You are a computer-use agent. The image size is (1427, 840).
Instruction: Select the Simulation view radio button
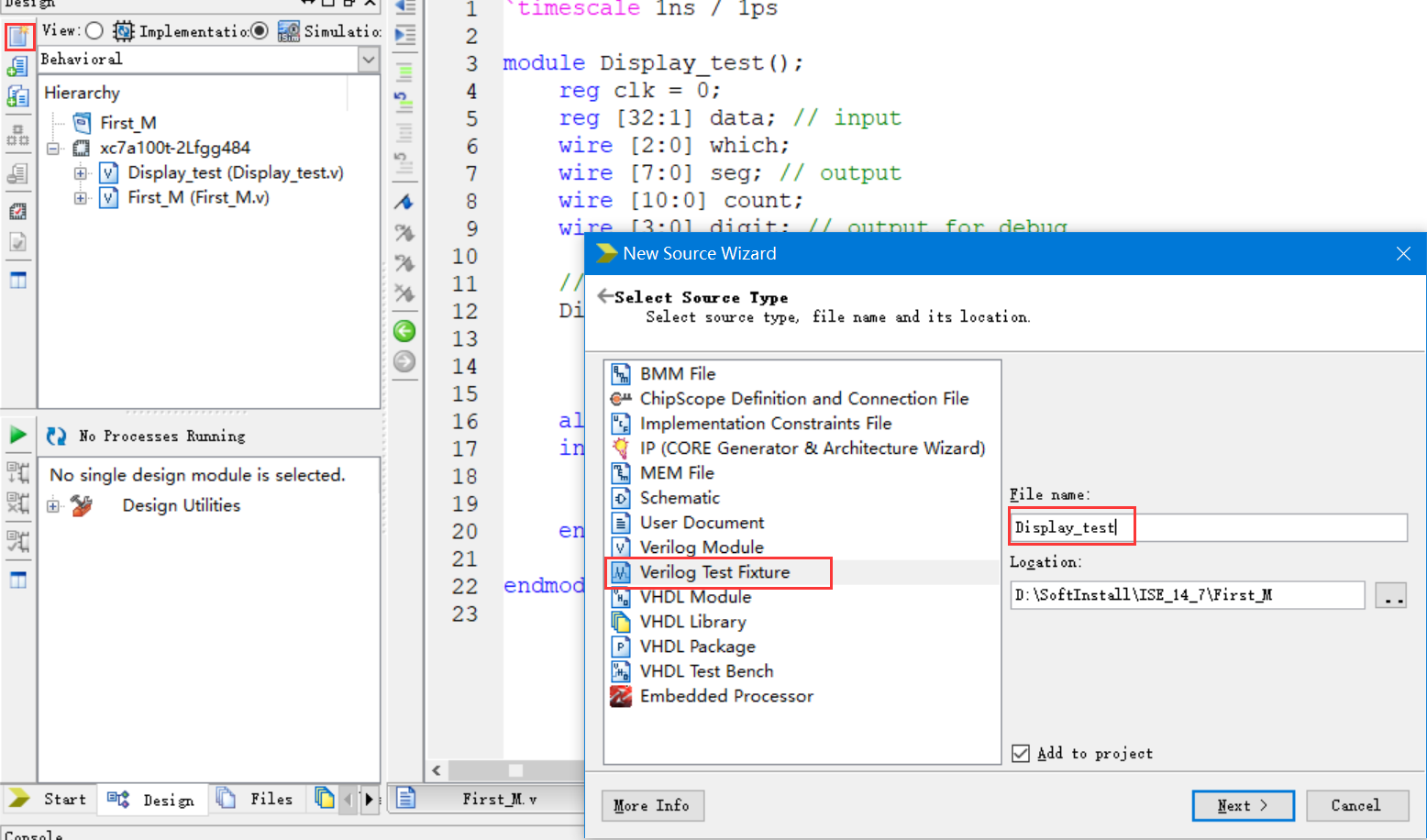click(x=260, y=31)
